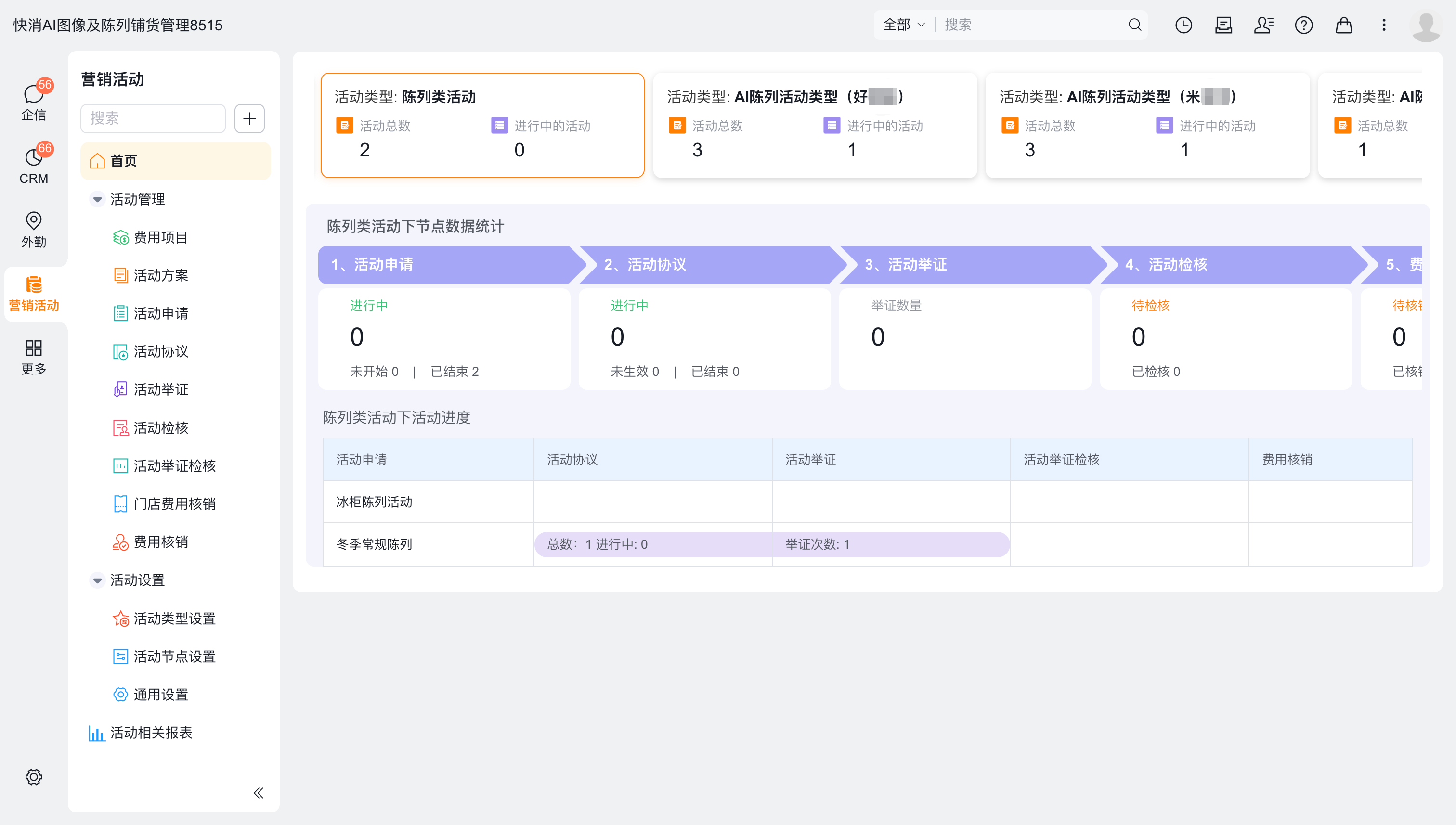Collapse the 活动设置 tree group

(97, 580)
